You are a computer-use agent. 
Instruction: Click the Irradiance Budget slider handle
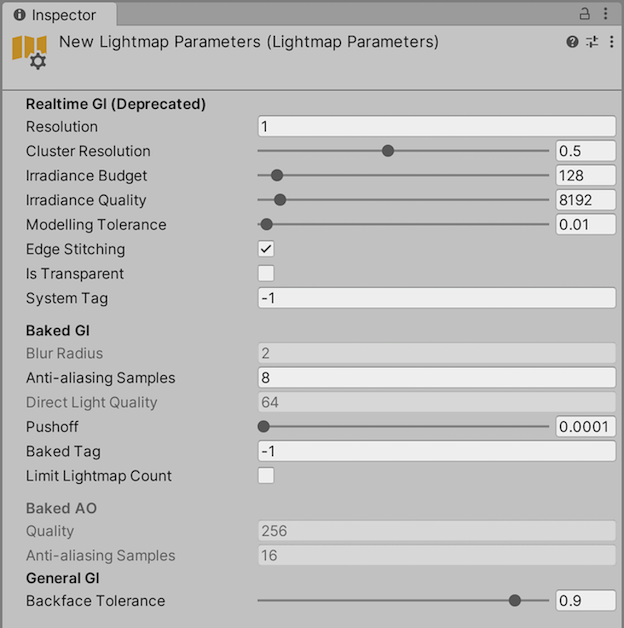277,176
